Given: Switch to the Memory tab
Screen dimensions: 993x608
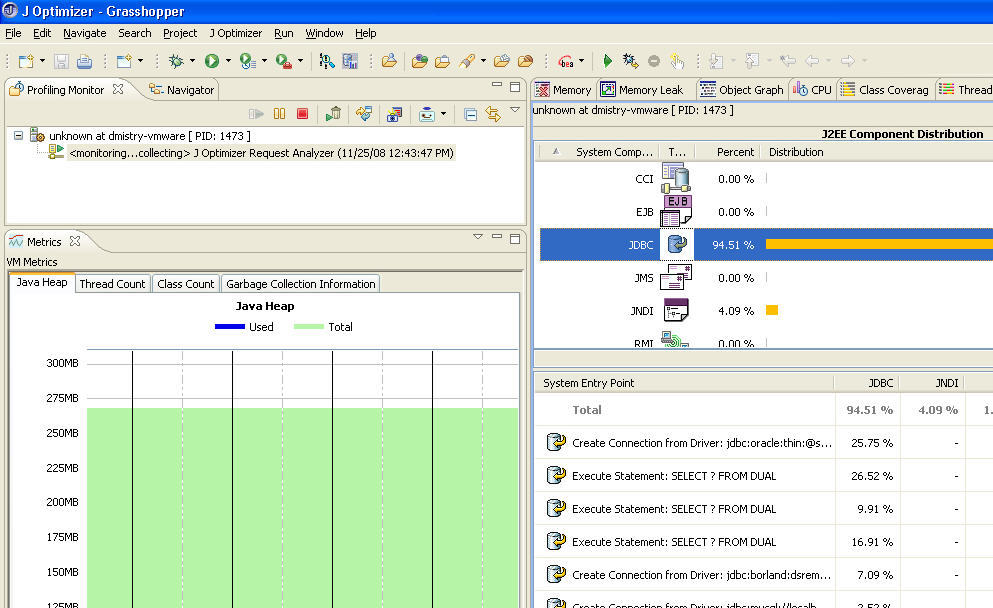Looking at the screenshot, I should click(x=563, y=90).
